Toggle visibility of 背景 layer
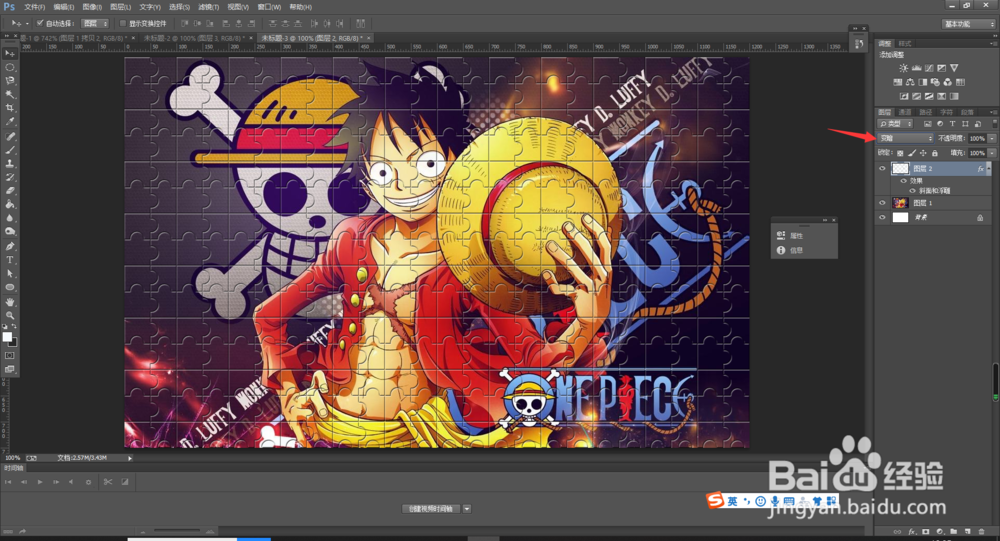This screenshot has width=1000, height=541. click(x=882, y=218)
